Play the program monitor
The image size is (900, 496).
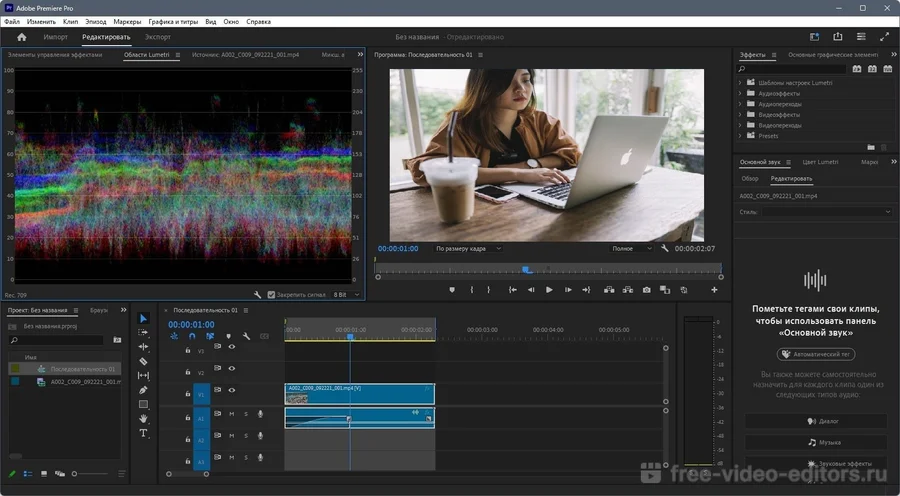[549, 290]
